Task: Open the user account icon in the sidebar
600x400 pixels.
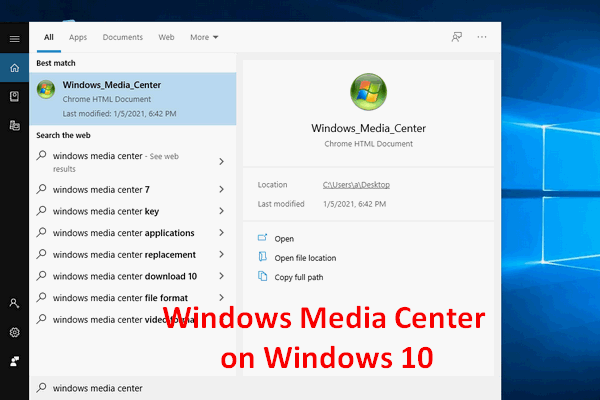Action: pyautogui.click(x=15, y=304)
